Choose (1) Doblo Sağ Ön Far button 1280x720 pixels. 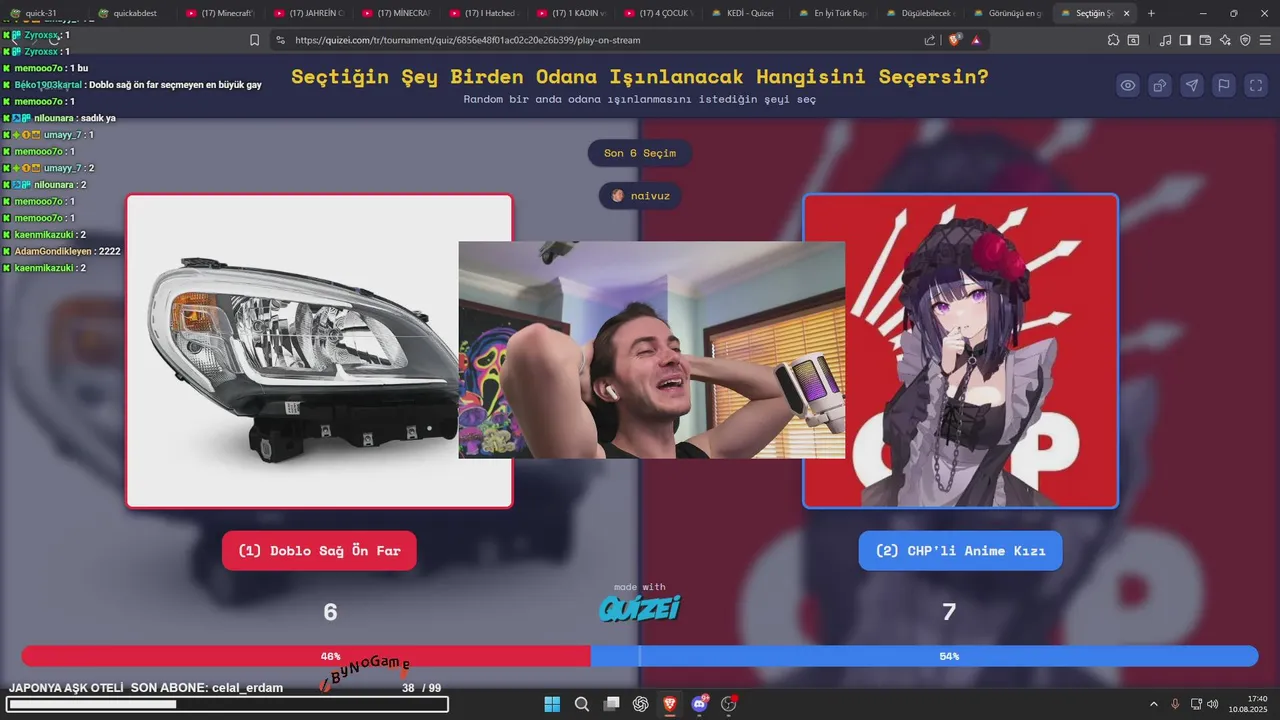tap(319, 551)
